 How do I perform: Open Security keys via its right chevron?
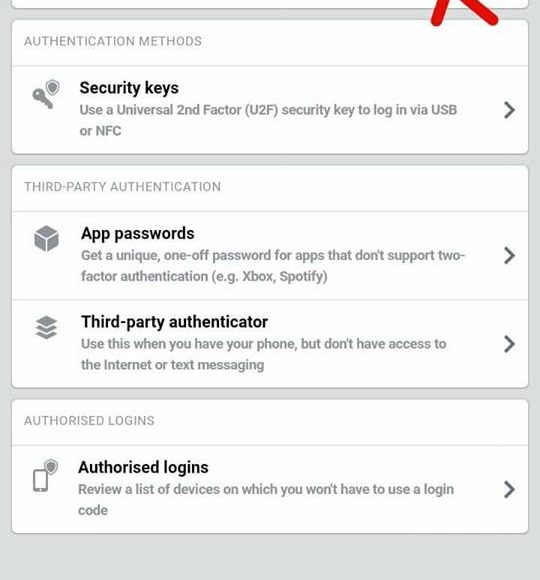pos(509,110)
